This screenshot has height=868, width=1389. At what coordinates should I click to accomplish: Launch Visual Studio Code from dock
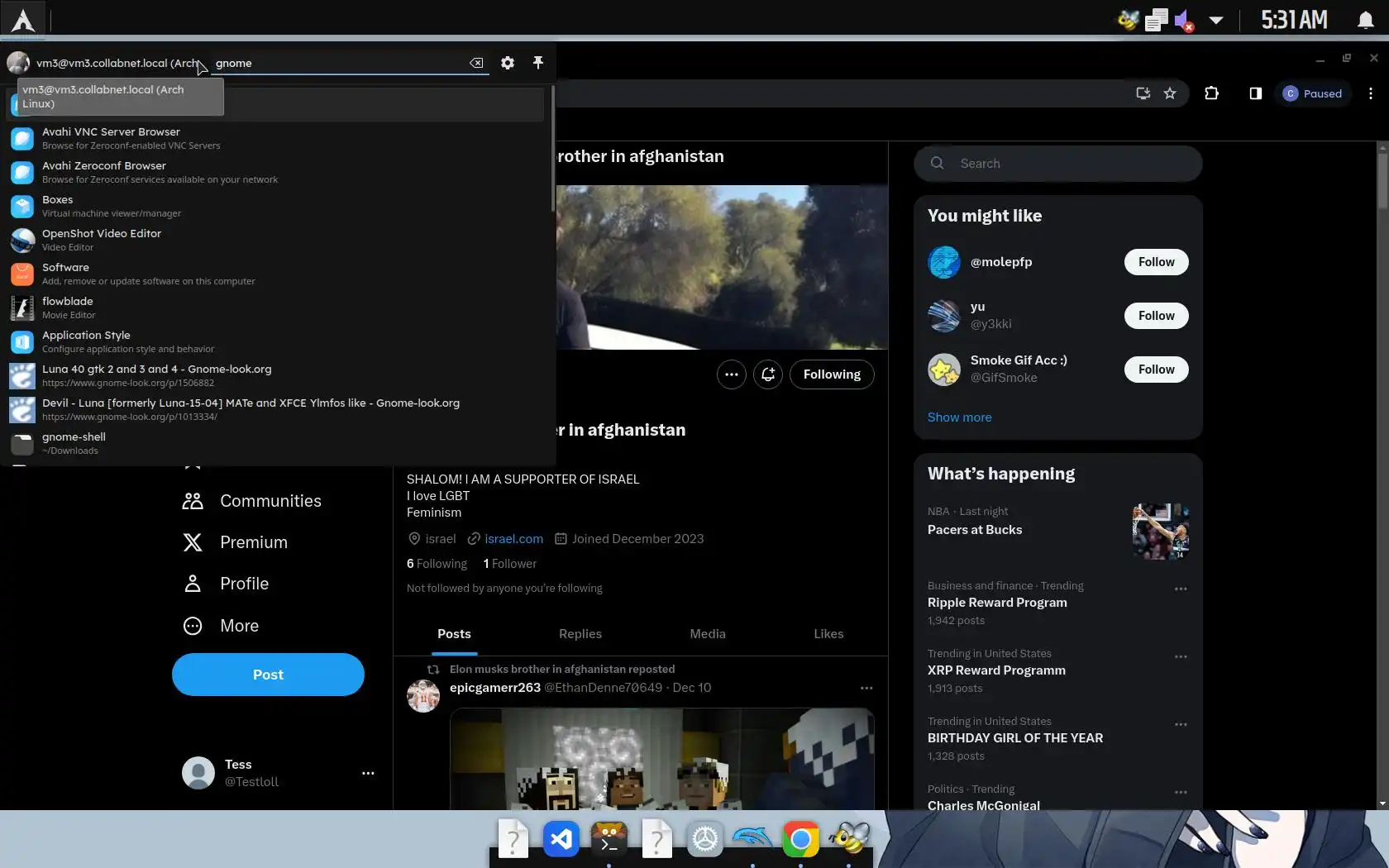click(561, 840)
